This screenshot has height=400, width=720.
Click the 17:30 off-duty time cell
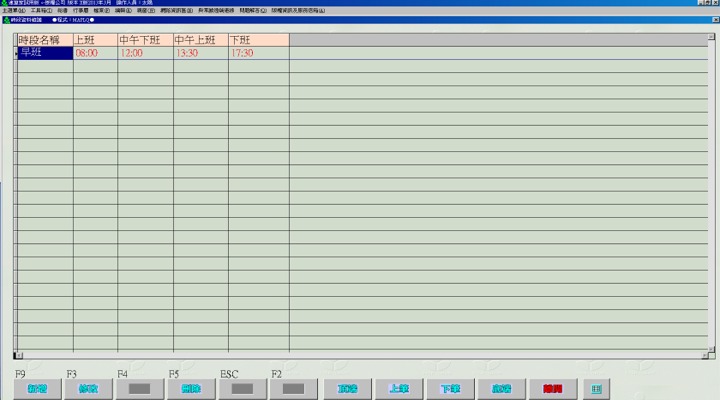tap(258, 53)
